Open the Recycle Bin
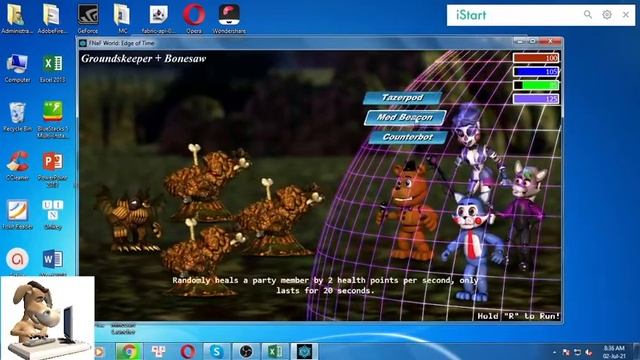This screenshot has height=360, width=640. 17,117
